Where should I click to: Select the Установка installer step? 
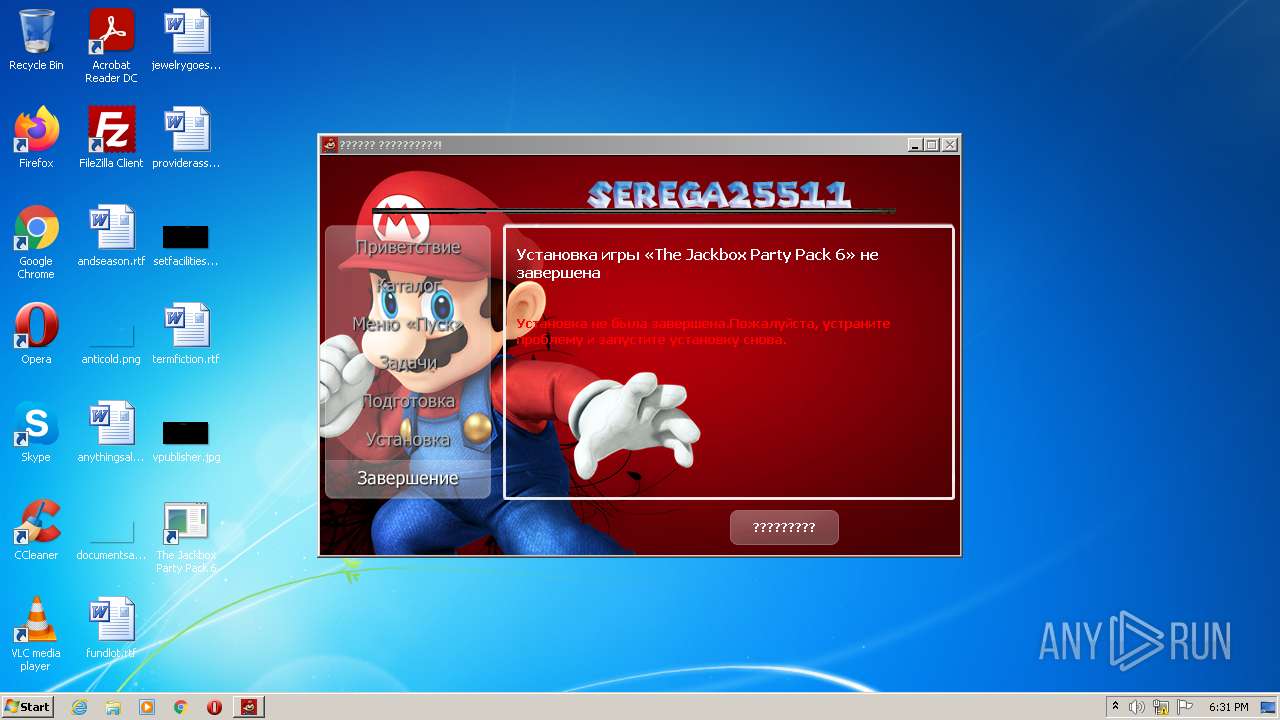408,439
